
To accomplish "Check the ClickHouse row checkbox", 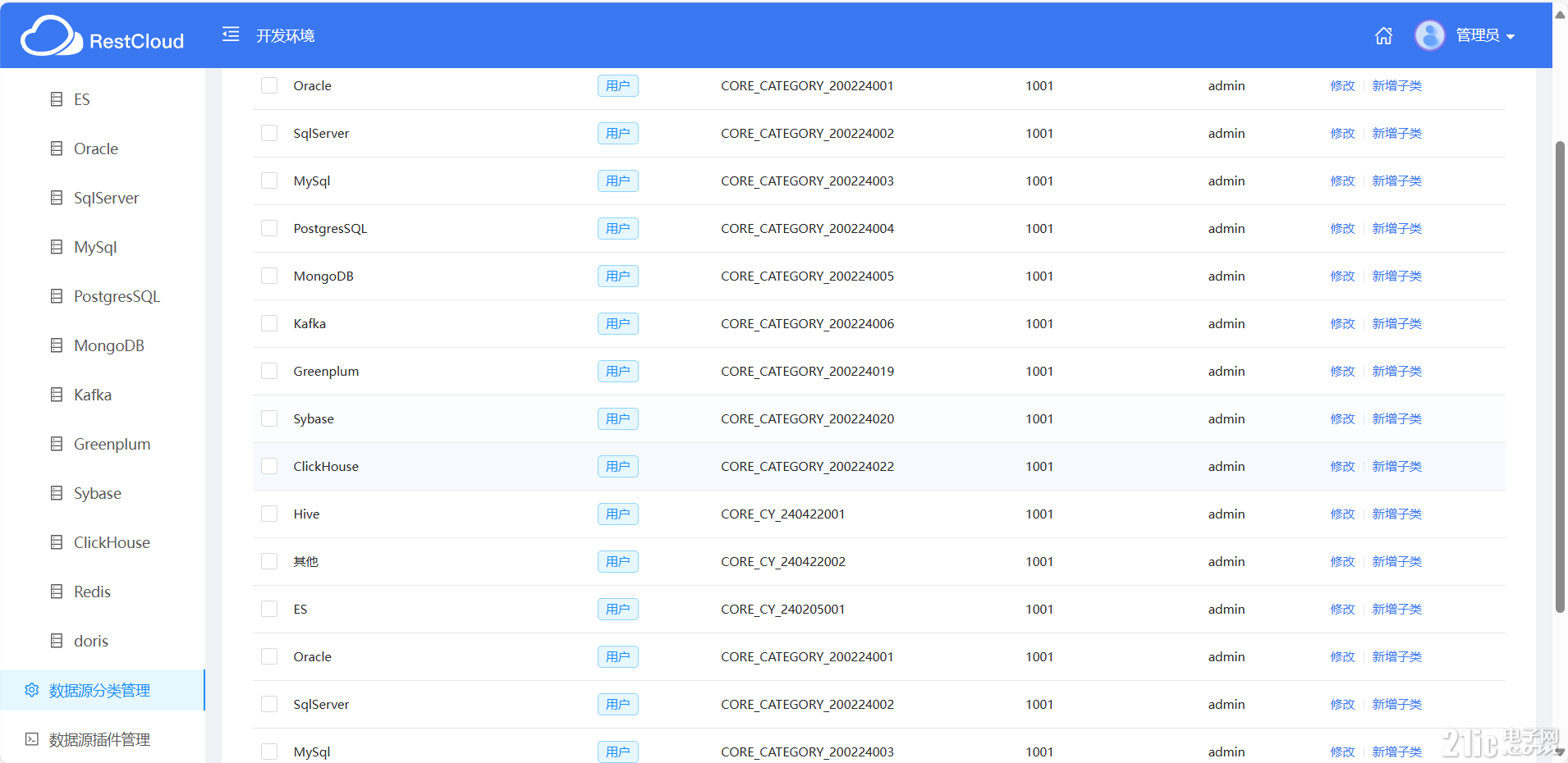I will 269,466.
